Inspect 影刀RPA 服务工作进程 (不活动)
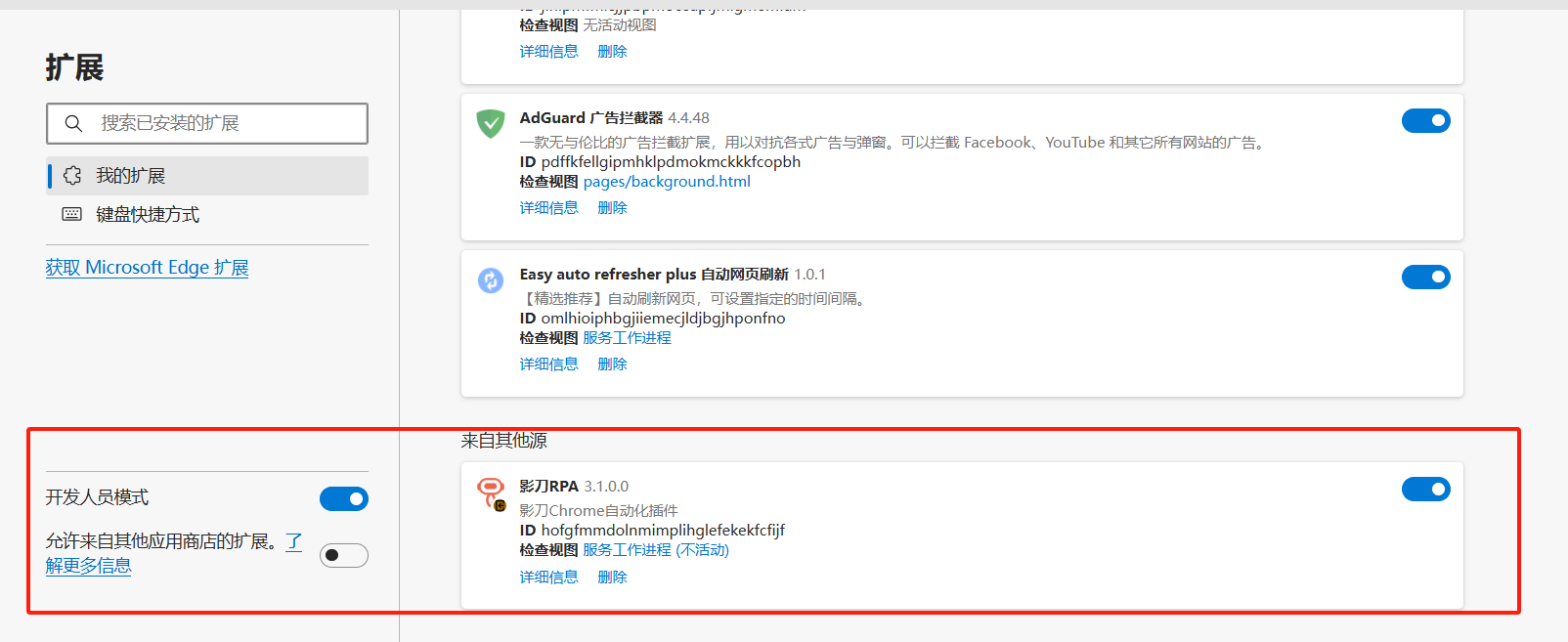This screenshot has height=642, width=1568. click(x=656, y=550)
